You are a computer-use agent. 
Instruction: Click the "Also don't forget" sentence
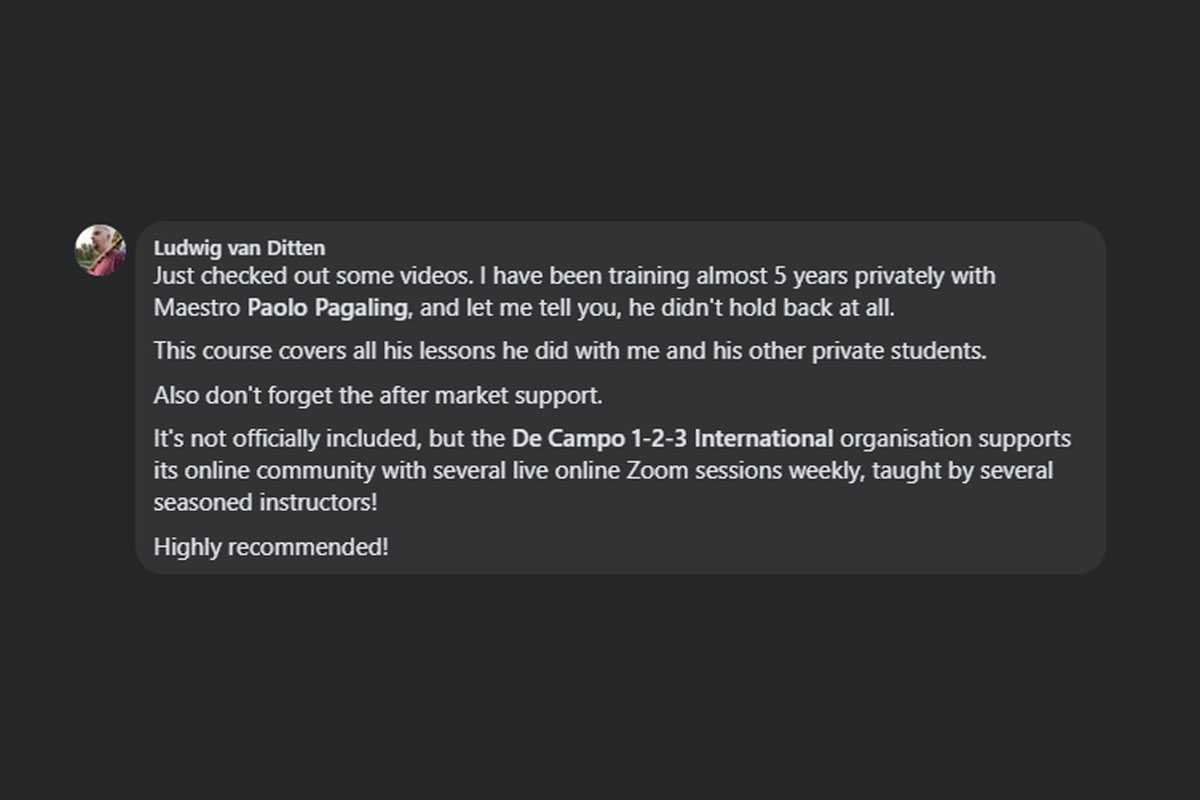pos(378,395)
